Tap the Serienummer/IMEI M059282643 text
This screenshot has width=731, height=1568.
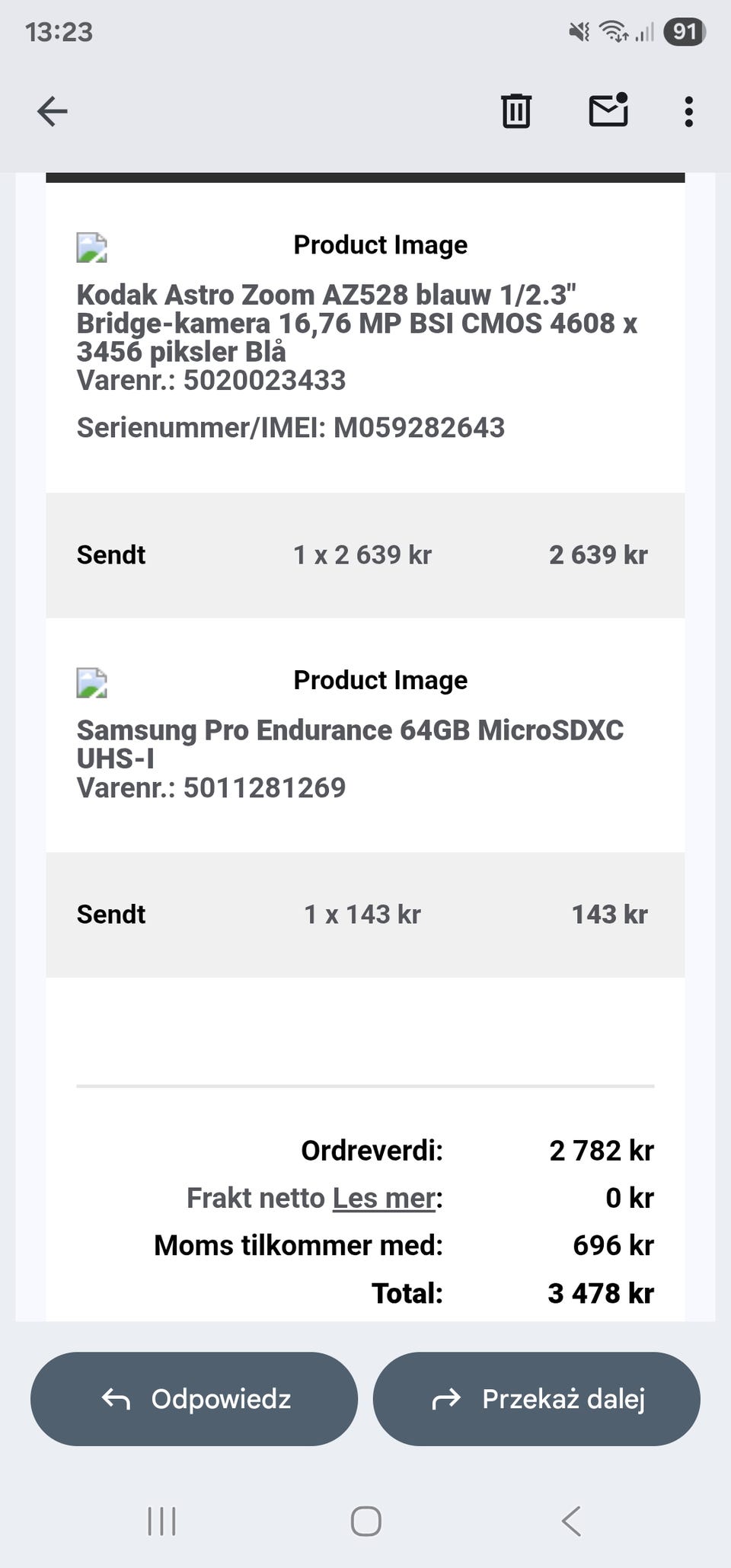(x=290, y=427)
